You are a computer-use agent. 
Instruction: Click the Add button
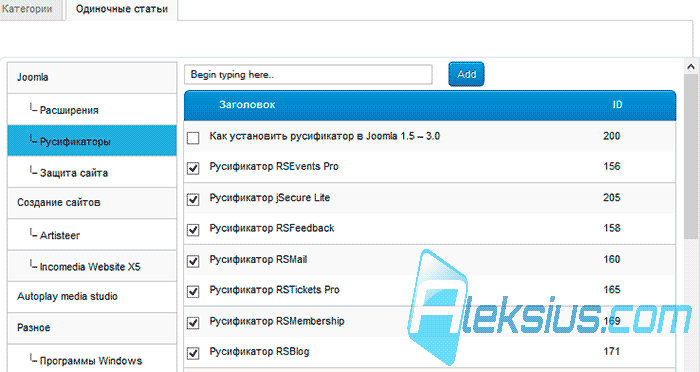(466, 74)
